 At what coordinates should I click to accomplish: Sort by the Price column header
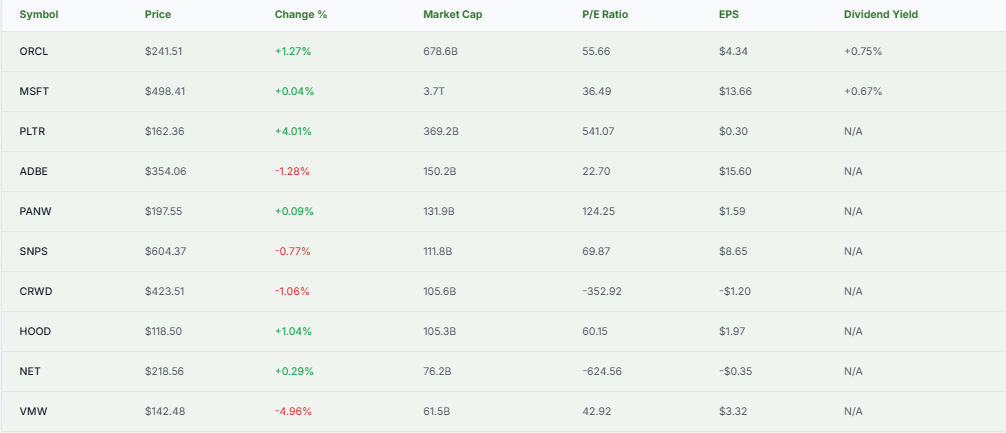click(158, 15)
